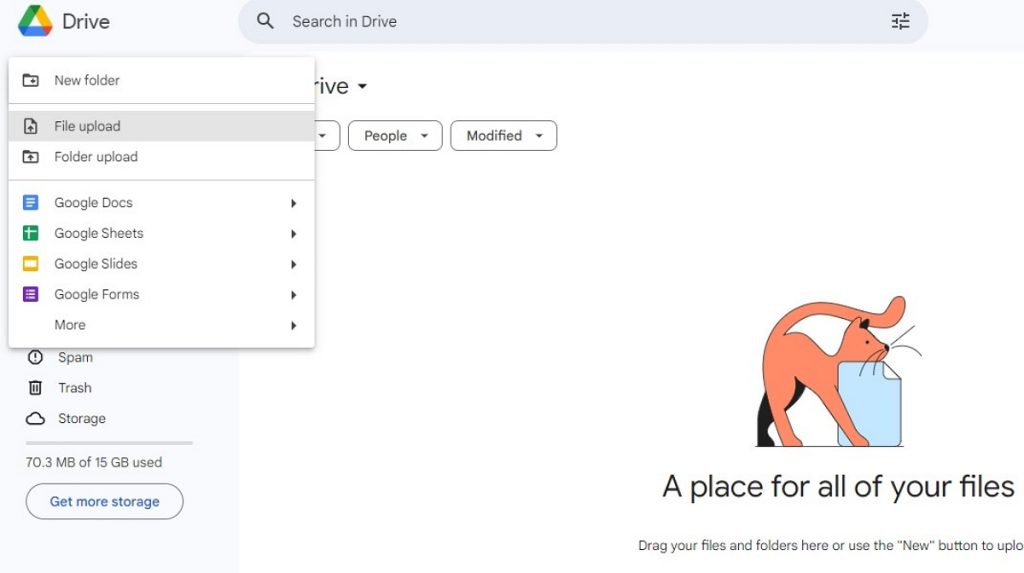Click the yellow Google Slides icon

pyautogui.click(x=31, y=264)
